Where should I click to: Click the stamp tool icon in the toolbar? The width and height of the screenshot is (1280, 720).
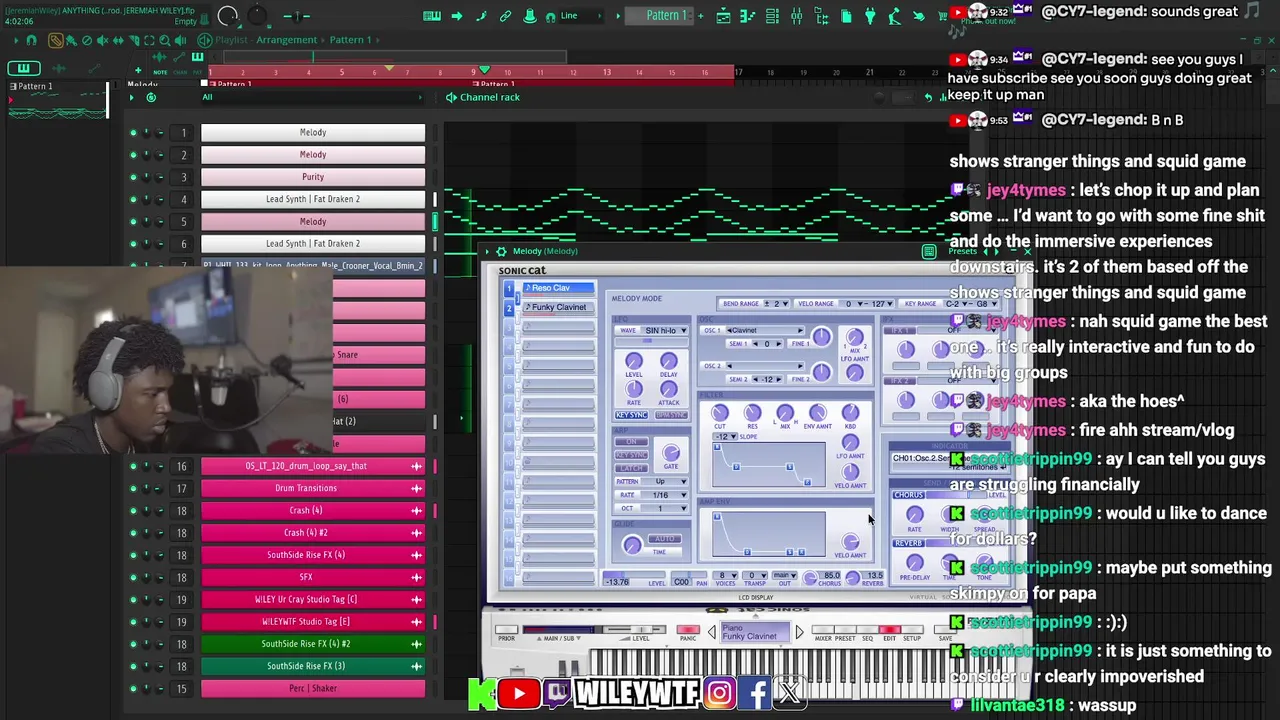click(x=529, y=16)
